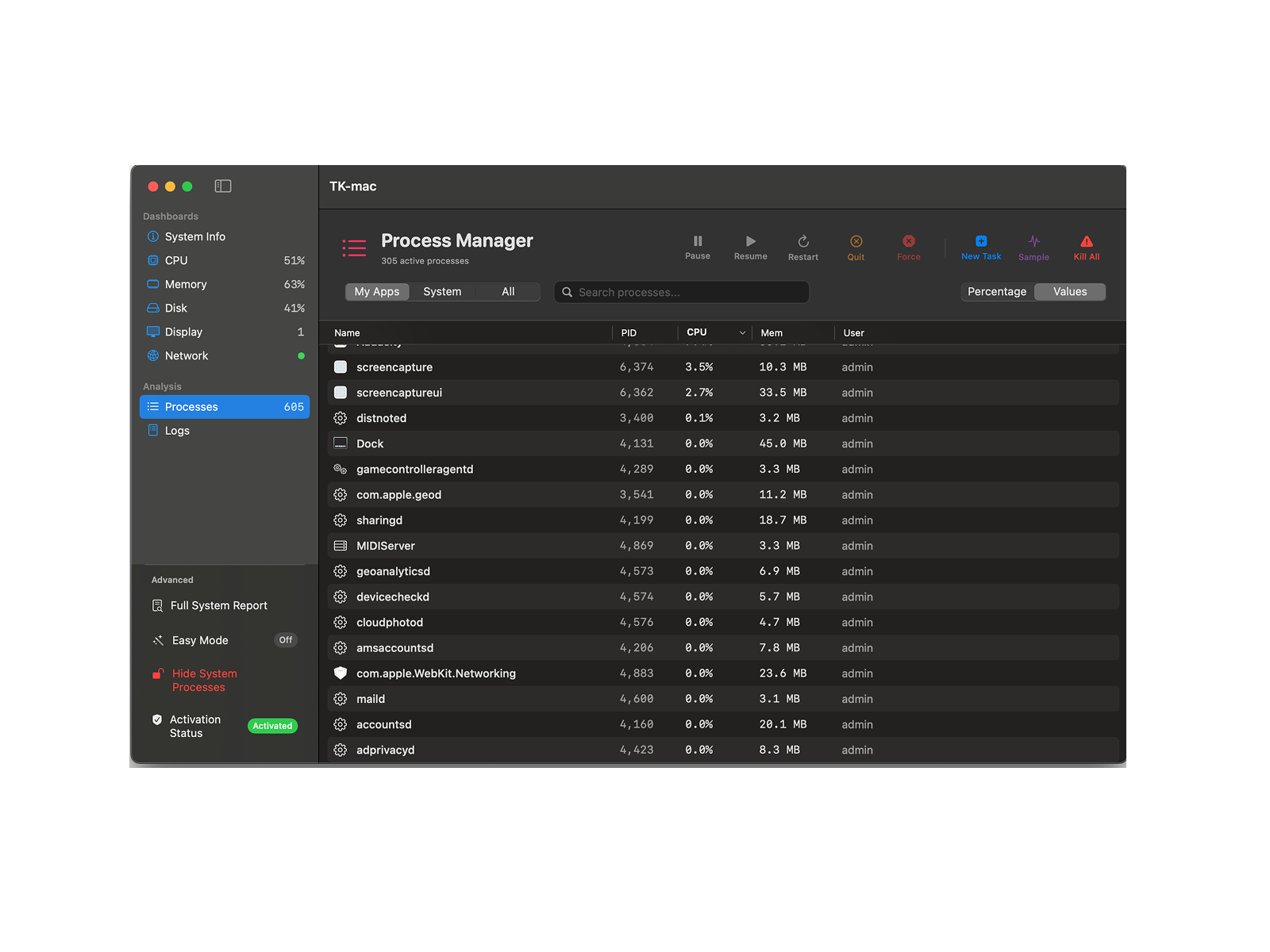Screen dimensions: 1270x952
Task: Open System Info dashboard
Action: (225, 236)
